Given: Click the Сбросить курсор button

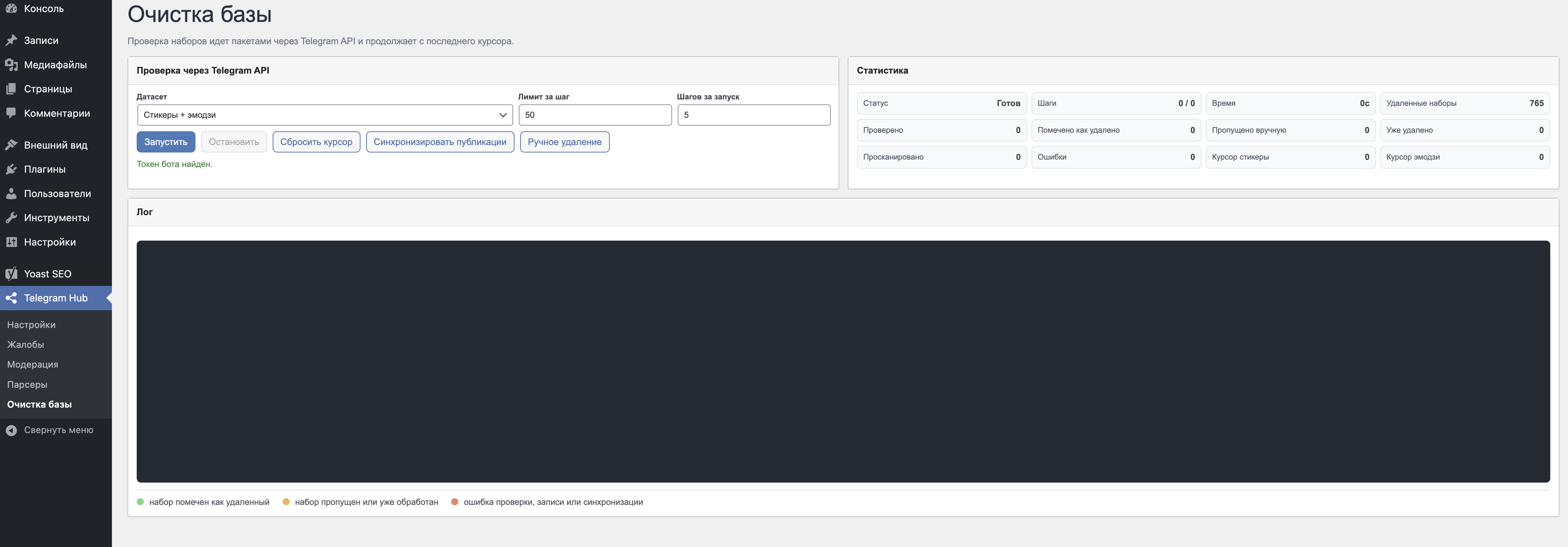Looking at the screenshot, I should pyautogui.click(x=316, y=142).
